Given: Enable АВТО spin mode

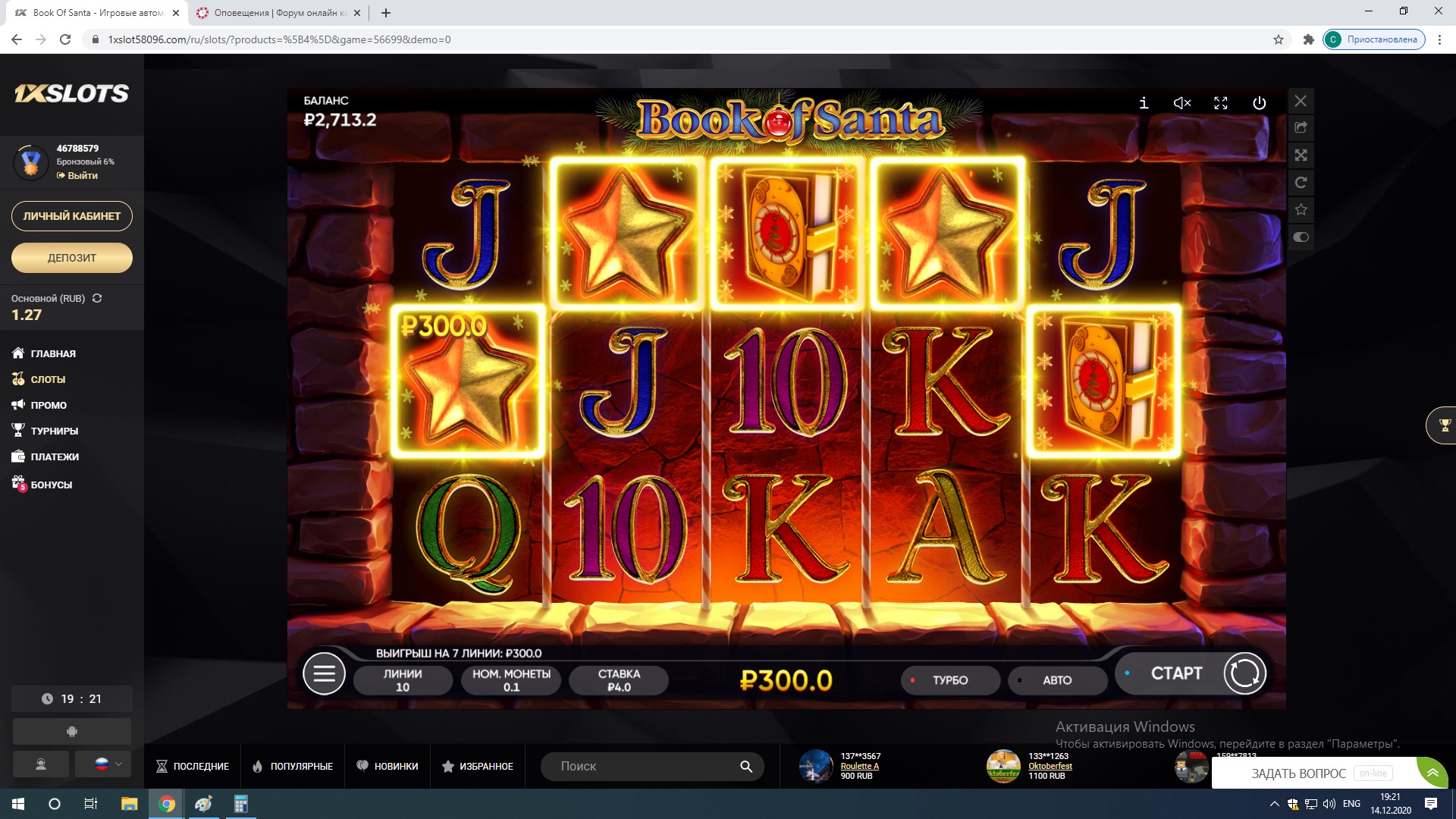Looking at the screenshot, I should pos(1057,680).
